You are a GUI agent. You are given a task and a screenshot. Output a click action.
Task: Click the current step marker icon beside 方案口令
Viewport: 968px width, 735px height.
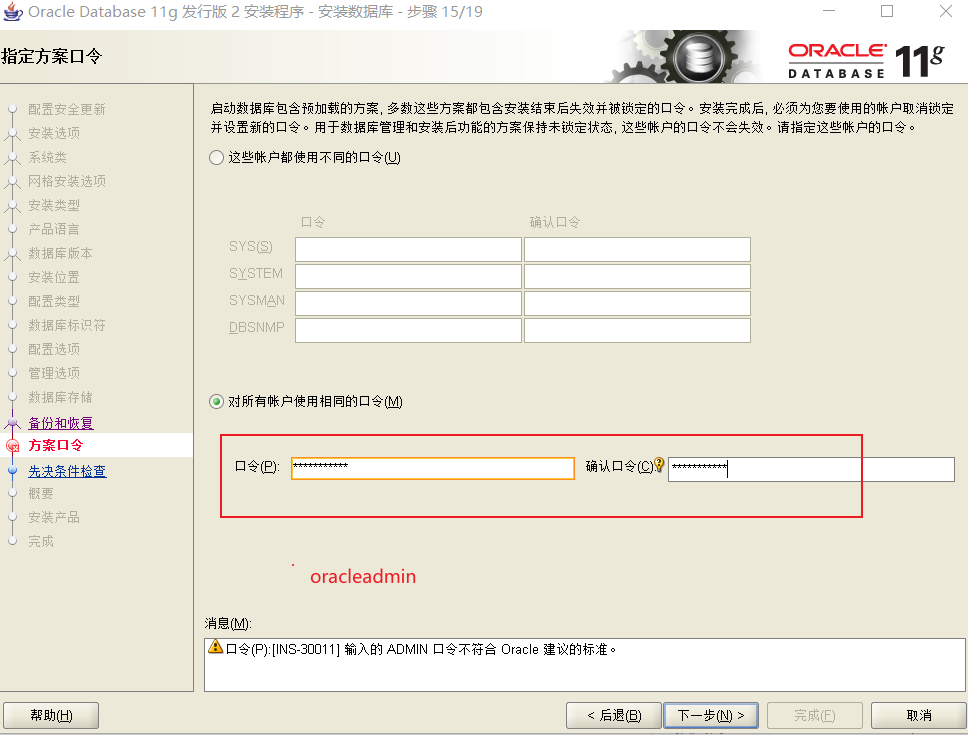[x=12, y=446]
